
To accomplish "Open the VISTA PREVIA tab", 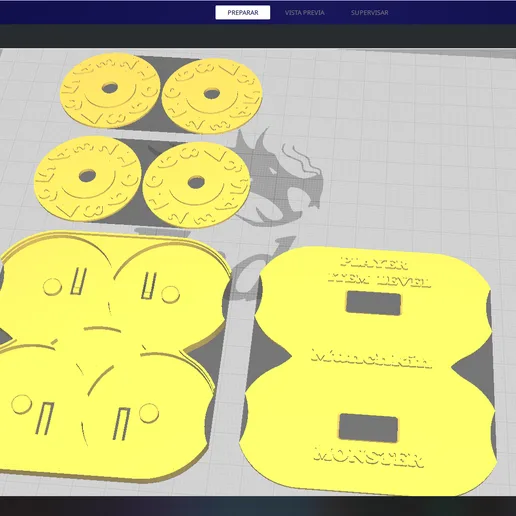I will [x=304, y=13].
